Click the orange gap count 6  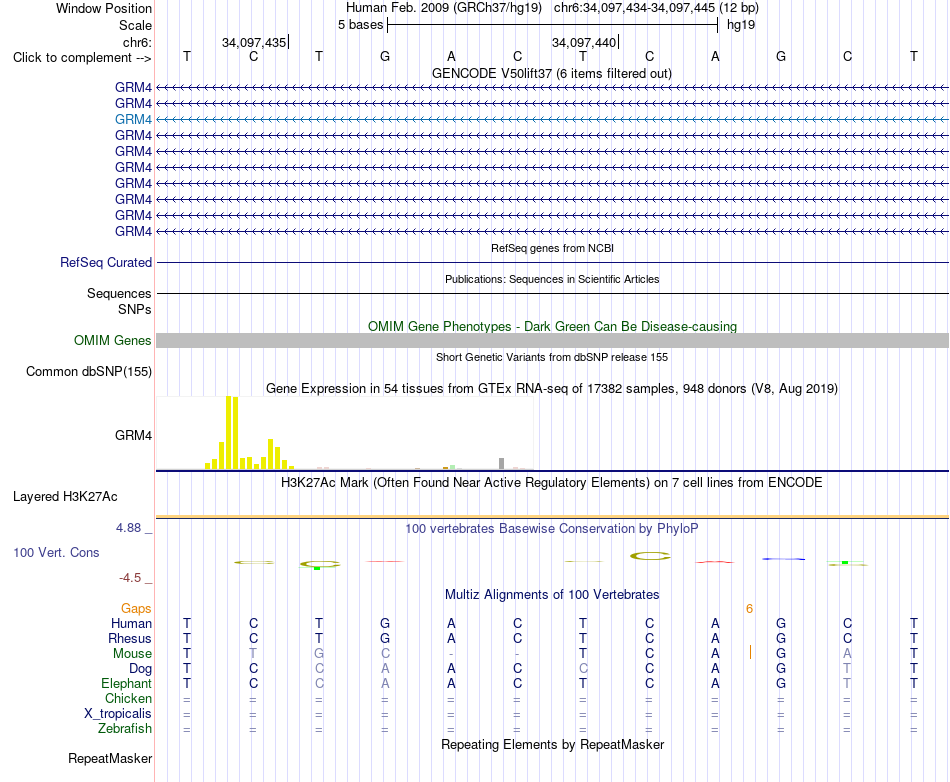tap(749, 609)
